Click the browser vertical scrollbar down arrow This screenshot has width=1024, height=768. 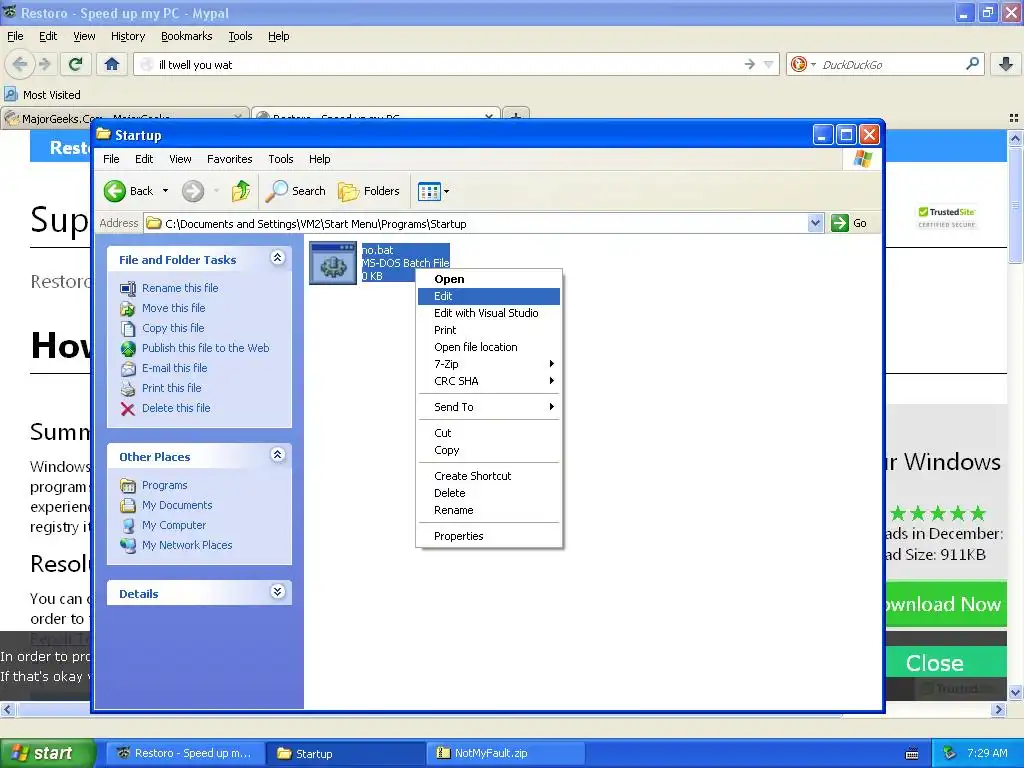point(1014,692)
